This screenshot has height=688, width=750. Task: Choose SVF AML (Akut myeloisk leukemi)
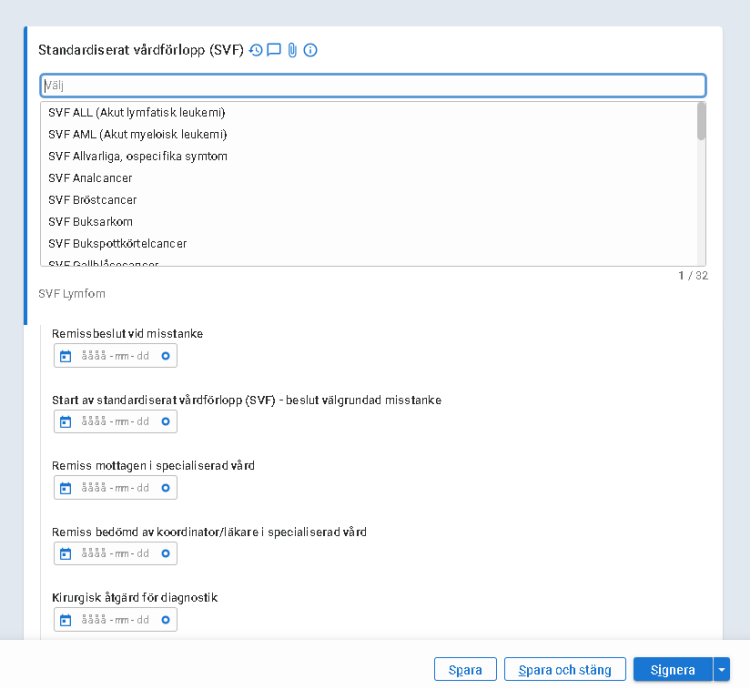[138, 134]
